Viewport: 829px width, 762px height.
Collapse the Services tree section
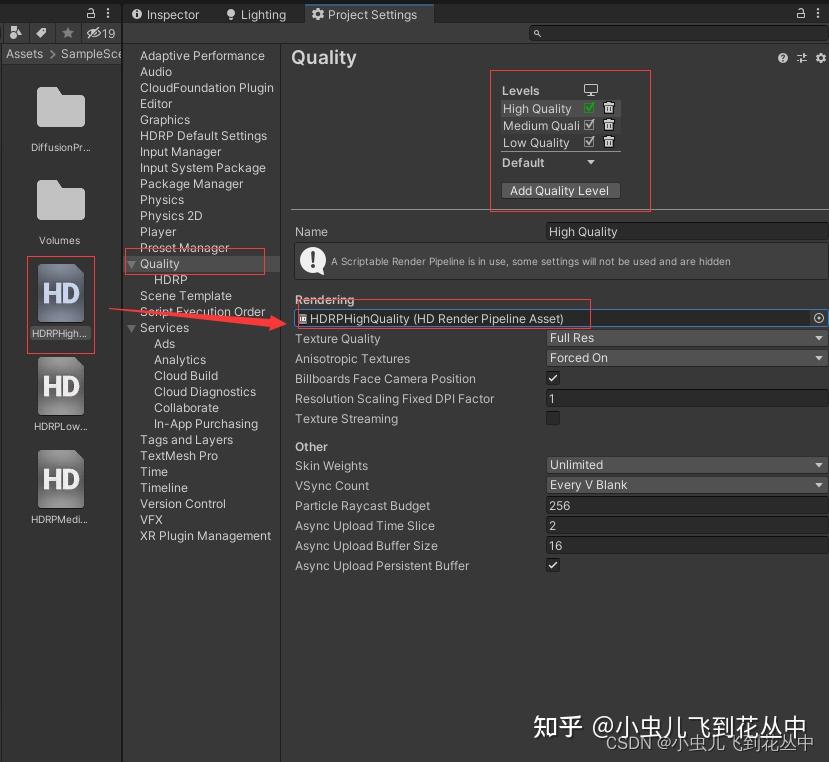(x=131, y=327)
